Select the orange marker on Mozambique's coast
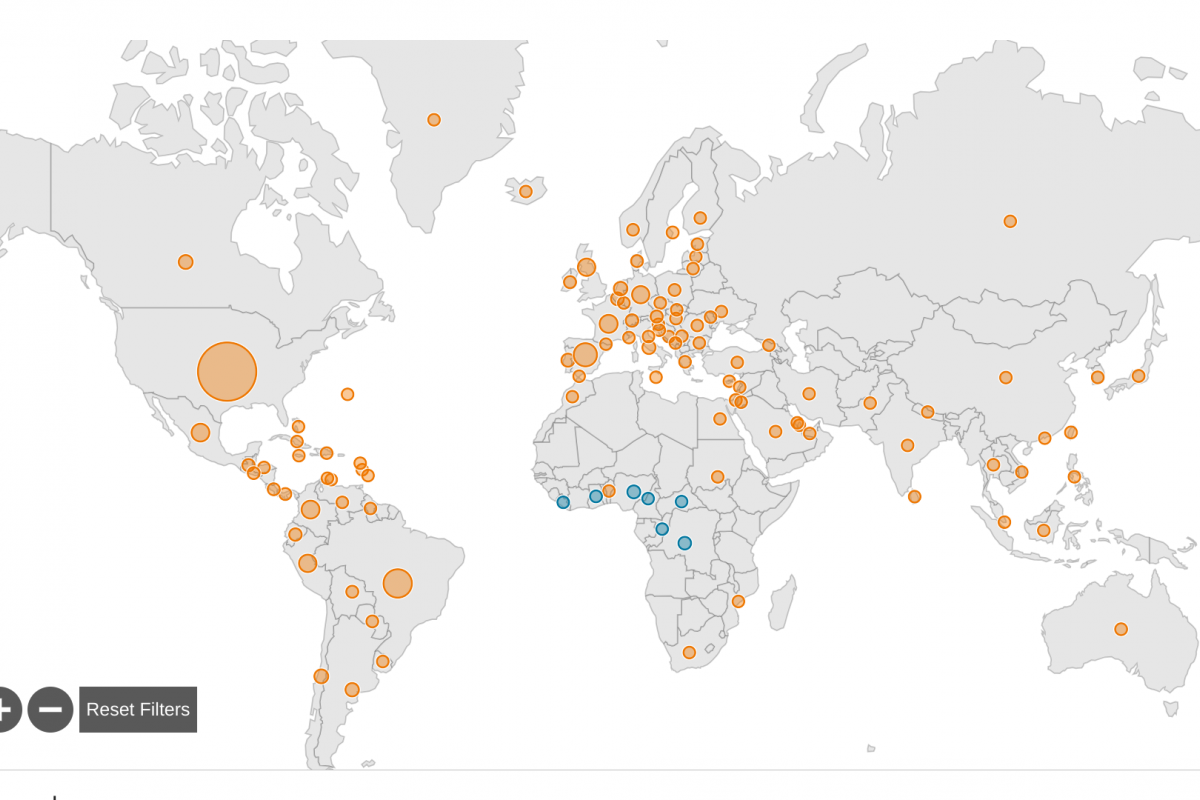The height and width of the screenshot is (800, 1200). point(738,601)
